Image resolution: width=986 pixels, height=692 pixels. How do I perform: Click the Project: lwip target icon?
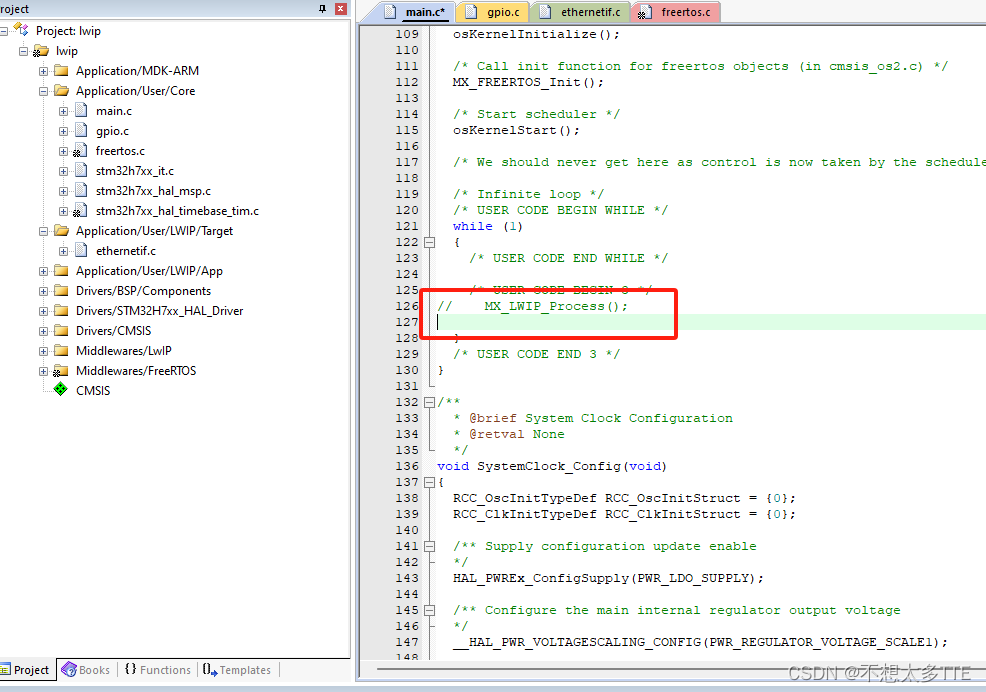tap(21, 30)
